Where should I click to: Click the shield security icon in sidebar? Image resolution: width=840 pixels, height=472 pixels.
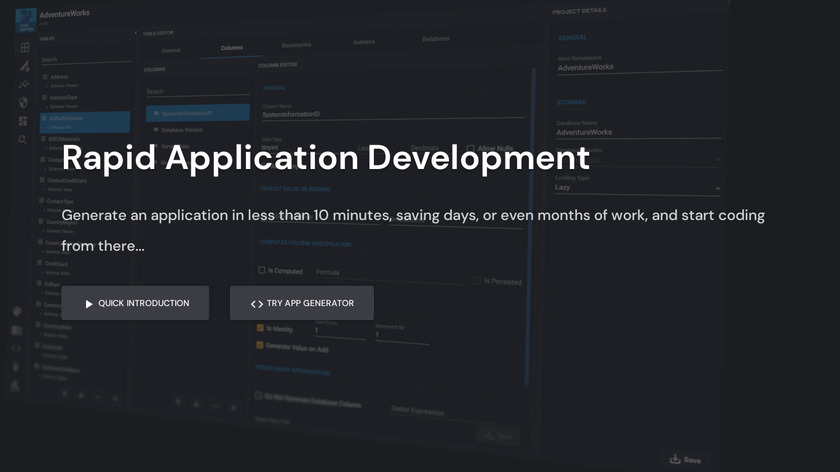point(23,102)
